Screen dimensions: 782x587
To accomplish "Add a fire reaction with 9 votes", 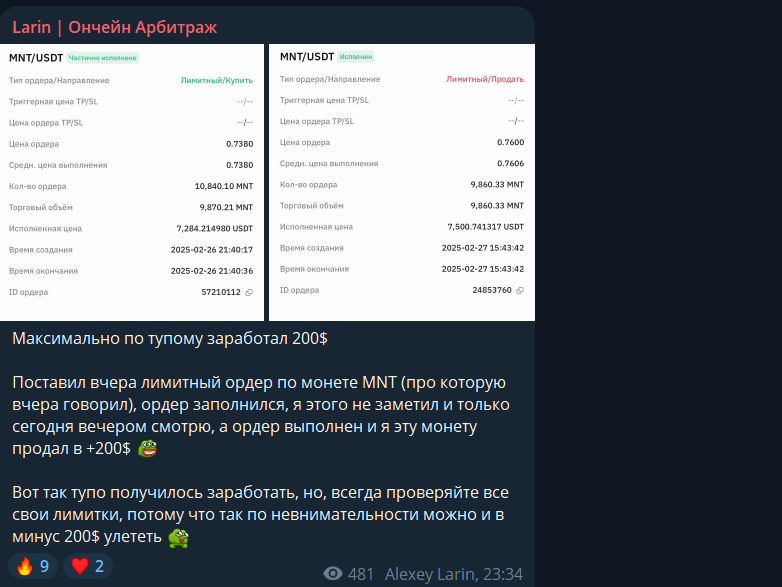I will 33,567.
